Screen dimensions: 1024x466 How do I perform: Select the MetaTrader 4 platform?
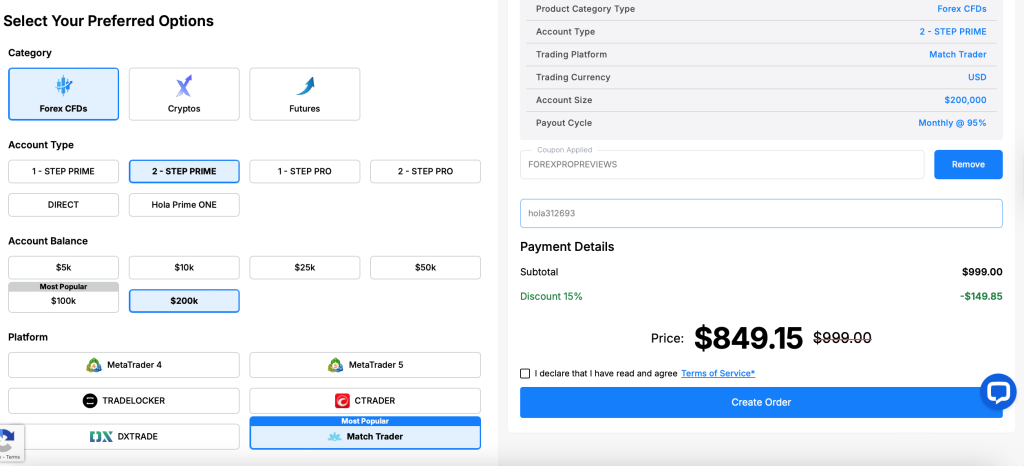(x=124, y=365)
